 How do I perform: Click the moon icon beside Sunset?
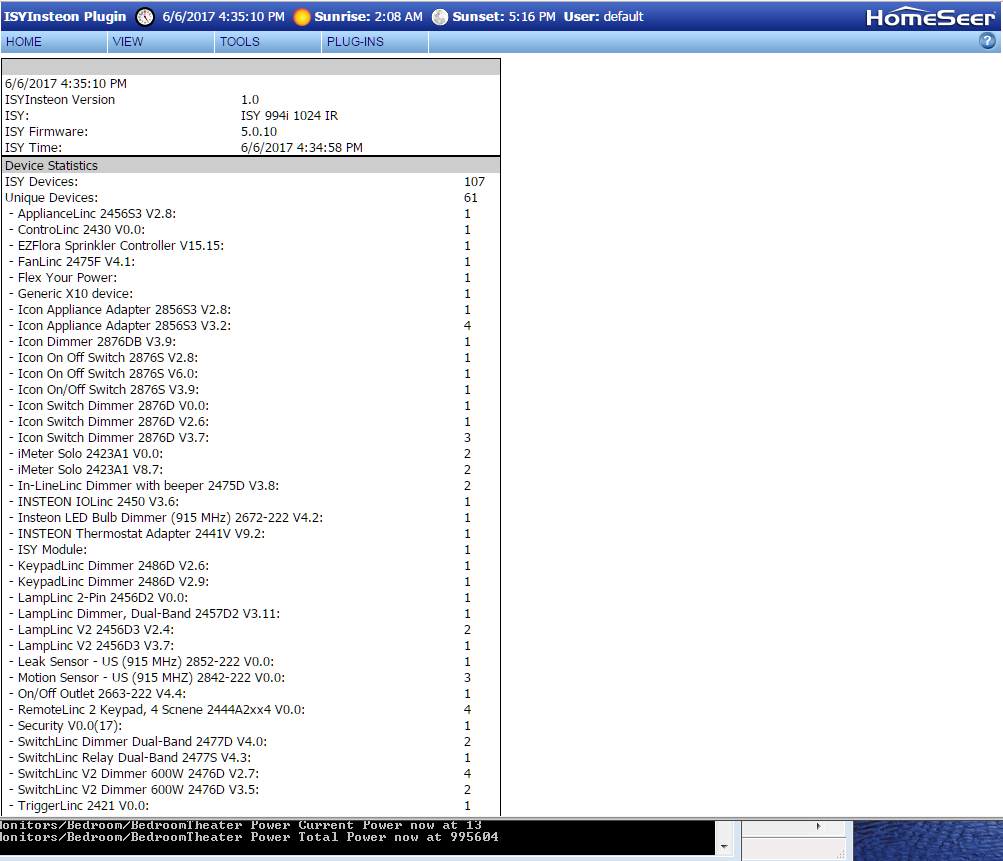439,17
